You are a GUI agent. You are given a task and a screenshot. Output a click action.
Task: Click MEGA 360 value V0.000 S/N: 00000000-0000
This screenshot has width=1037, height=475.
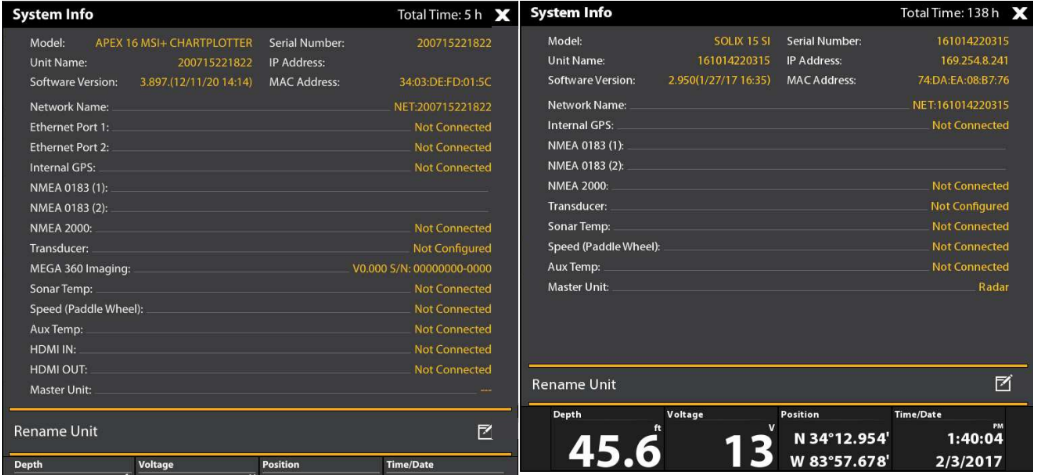(422, 269)
